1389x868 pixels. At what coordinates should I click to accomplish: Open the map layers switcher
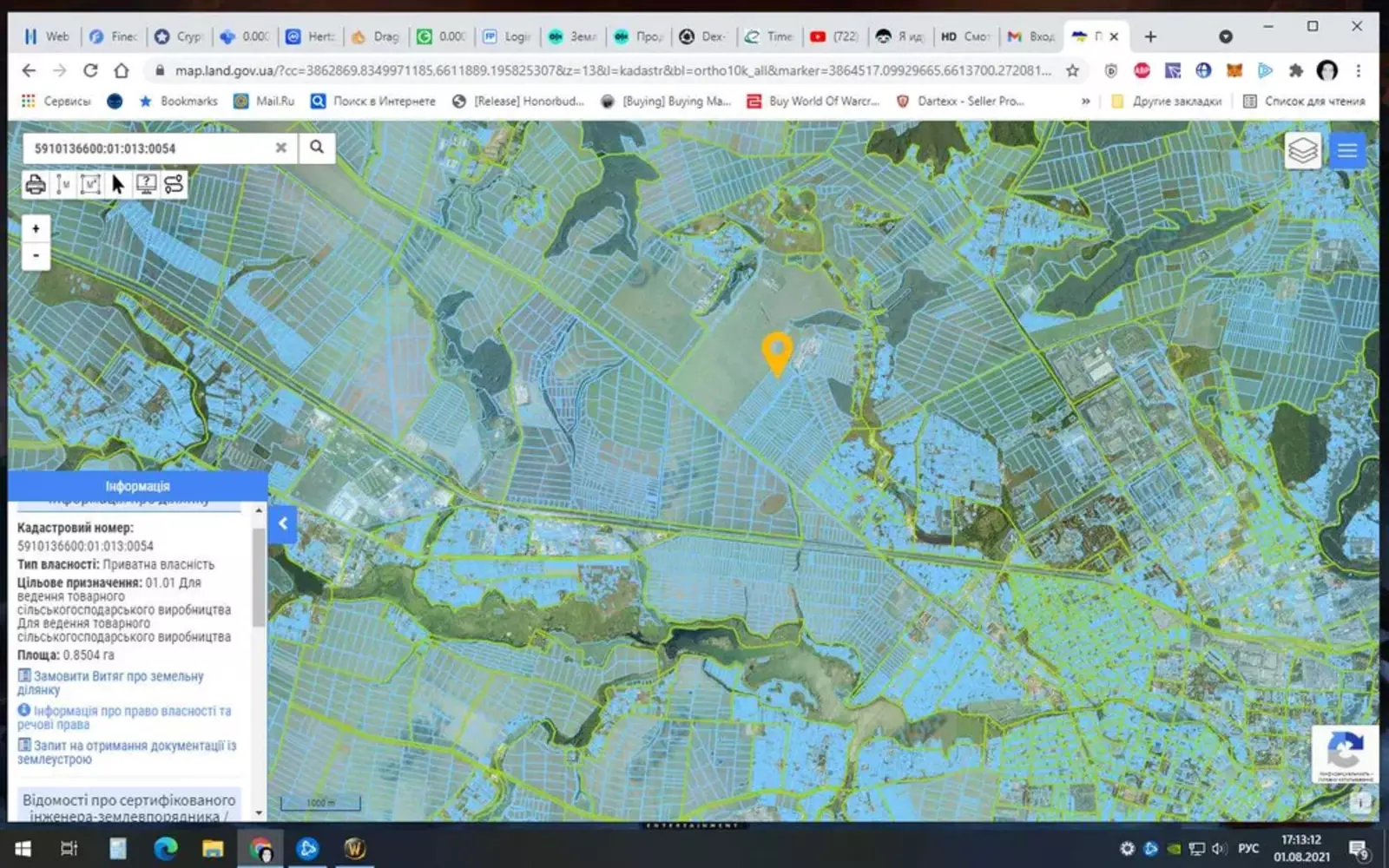pyautogui.click(x=1302, y=151)
